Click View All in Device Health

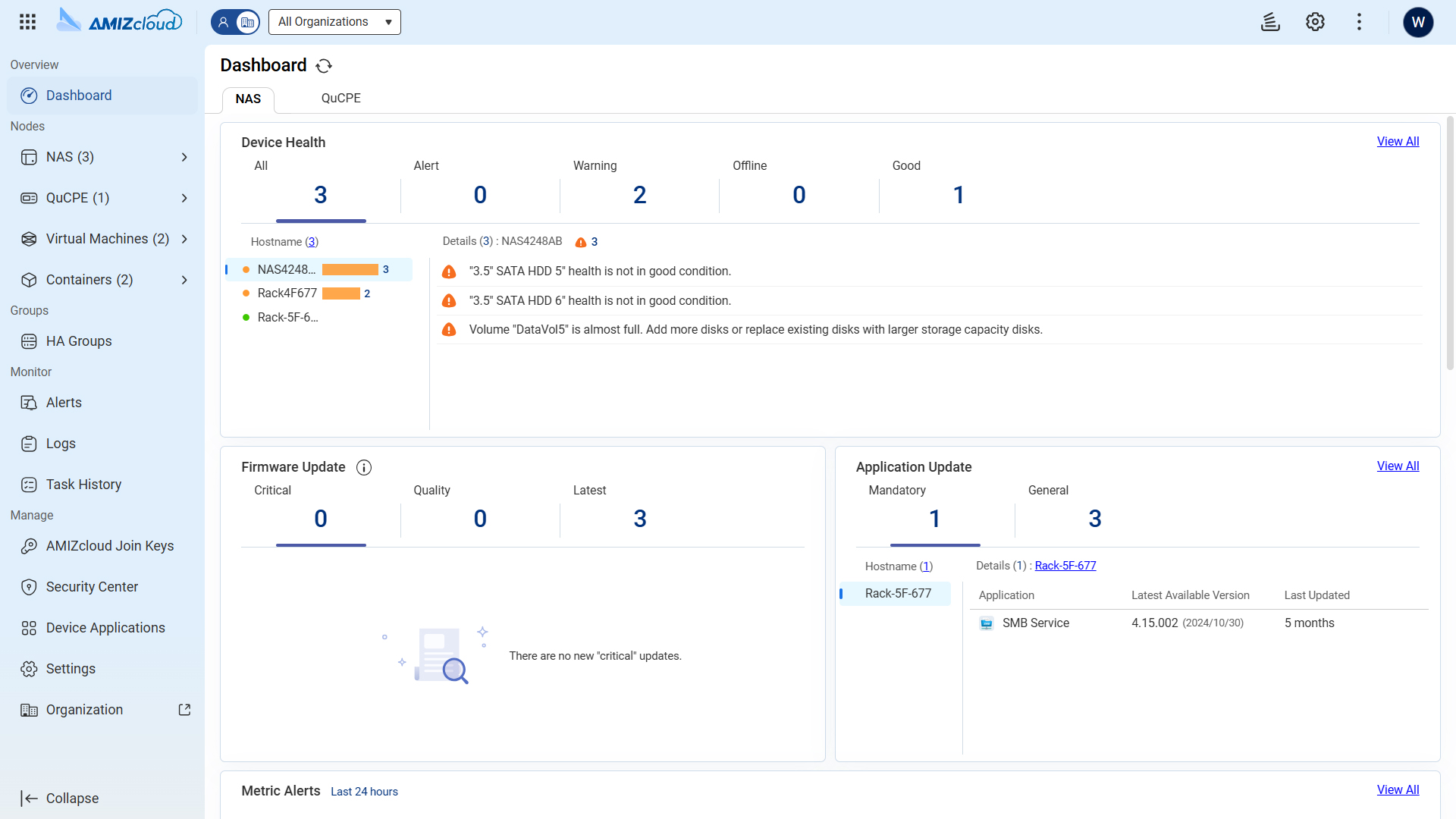1398,142
